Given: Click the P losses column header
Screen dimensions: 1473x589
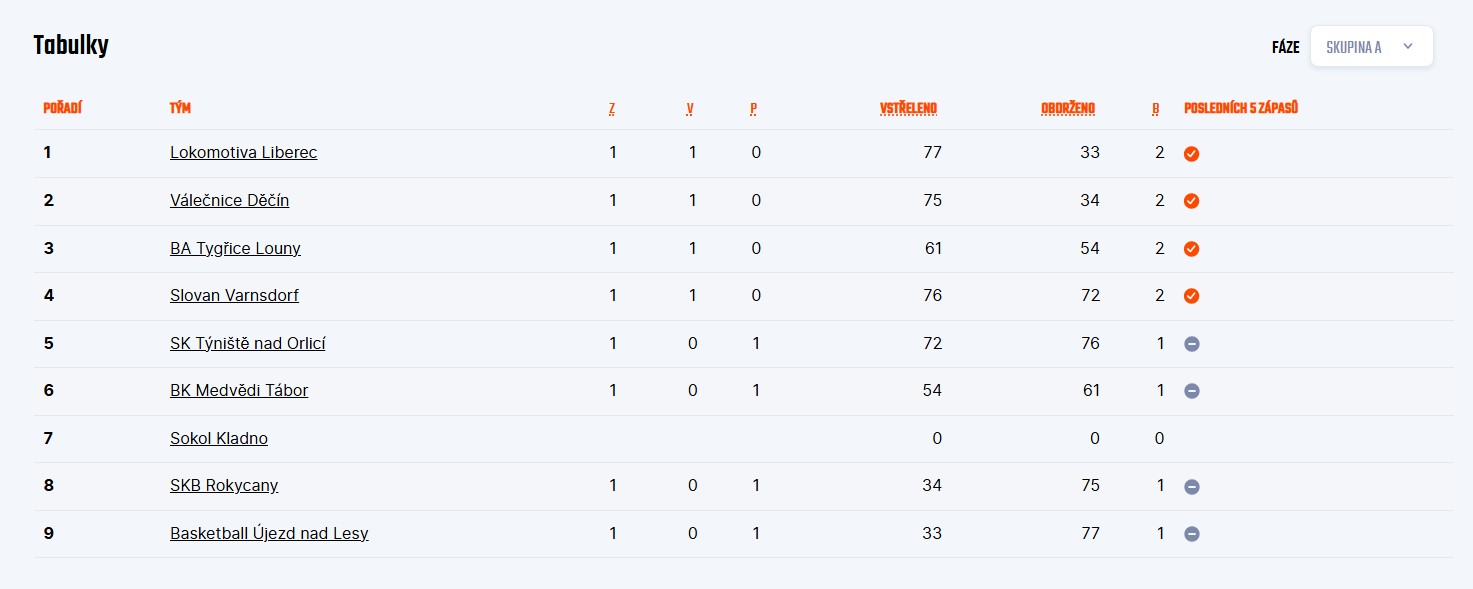Looking at the screenshot, I should click(753, 108).
